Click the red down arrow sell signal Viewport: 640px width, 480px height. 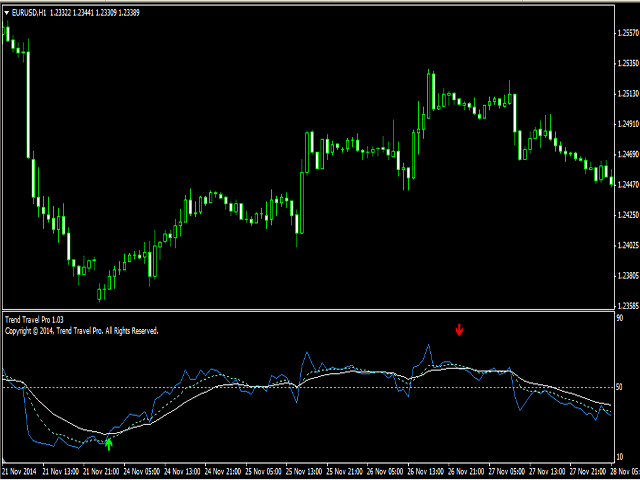(459, 330)
